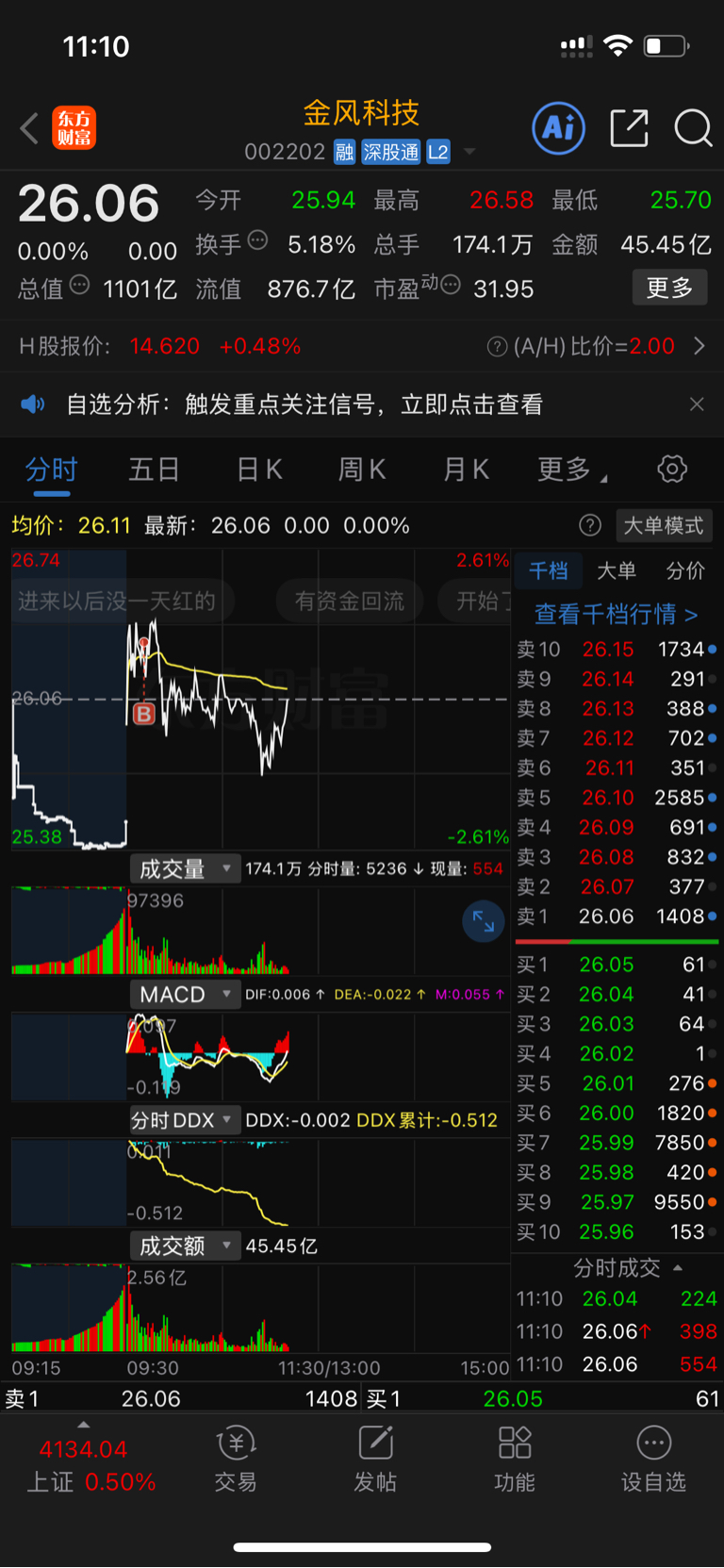Screen dimensions: 724x1568
Task: Tap the B buy marker on chart
Action: [x=144, y=714]
